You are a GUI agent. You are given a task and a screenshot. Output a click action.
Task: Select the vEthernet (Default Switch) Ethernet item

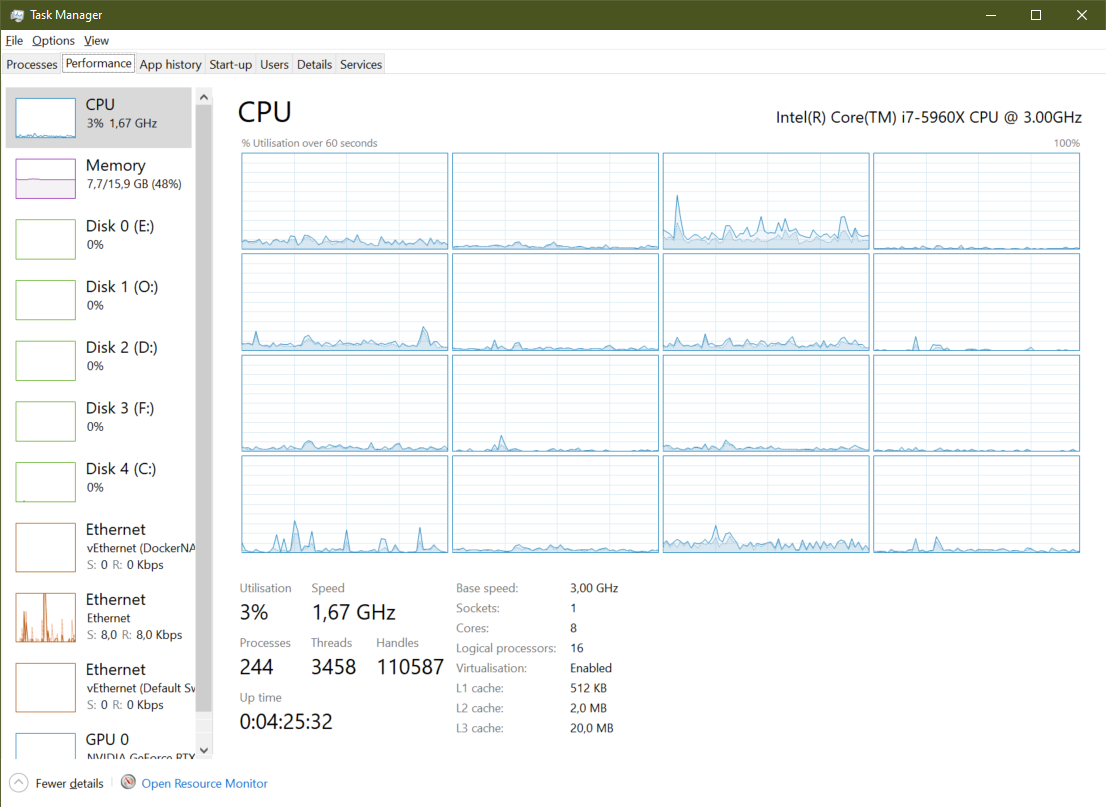click(x=99, y=687)
